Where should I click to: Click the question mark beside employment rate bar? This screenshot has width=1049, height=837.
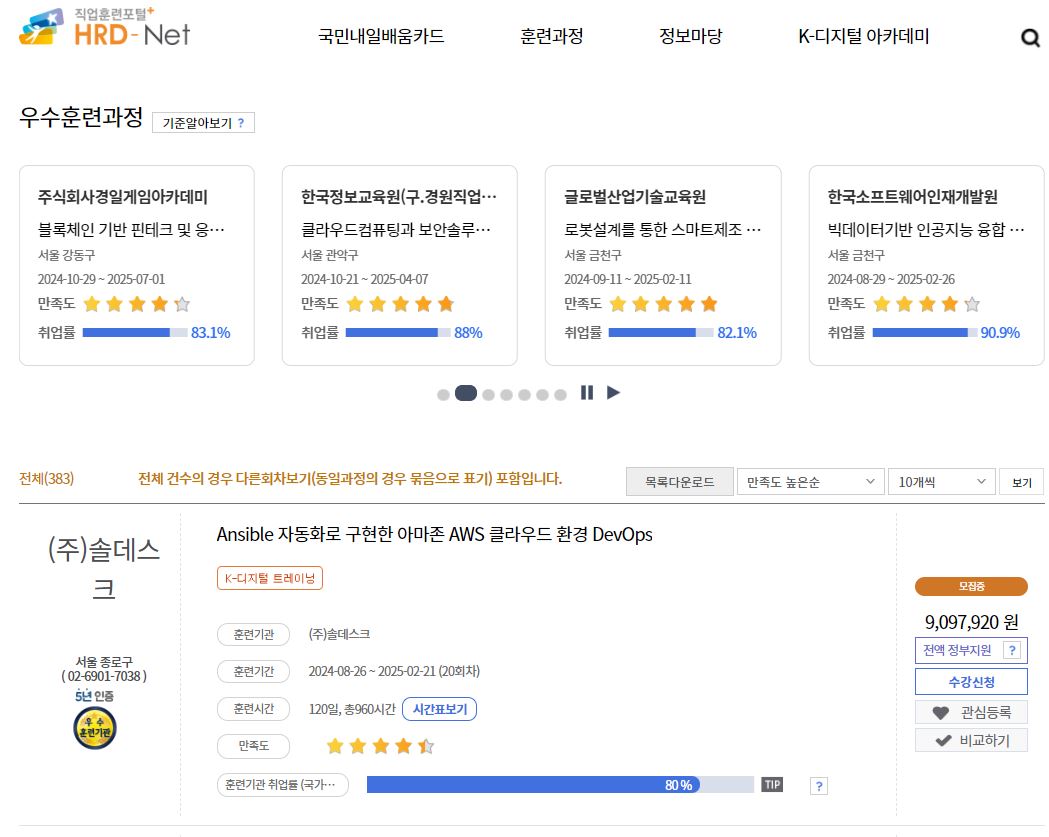pos(819,786)
